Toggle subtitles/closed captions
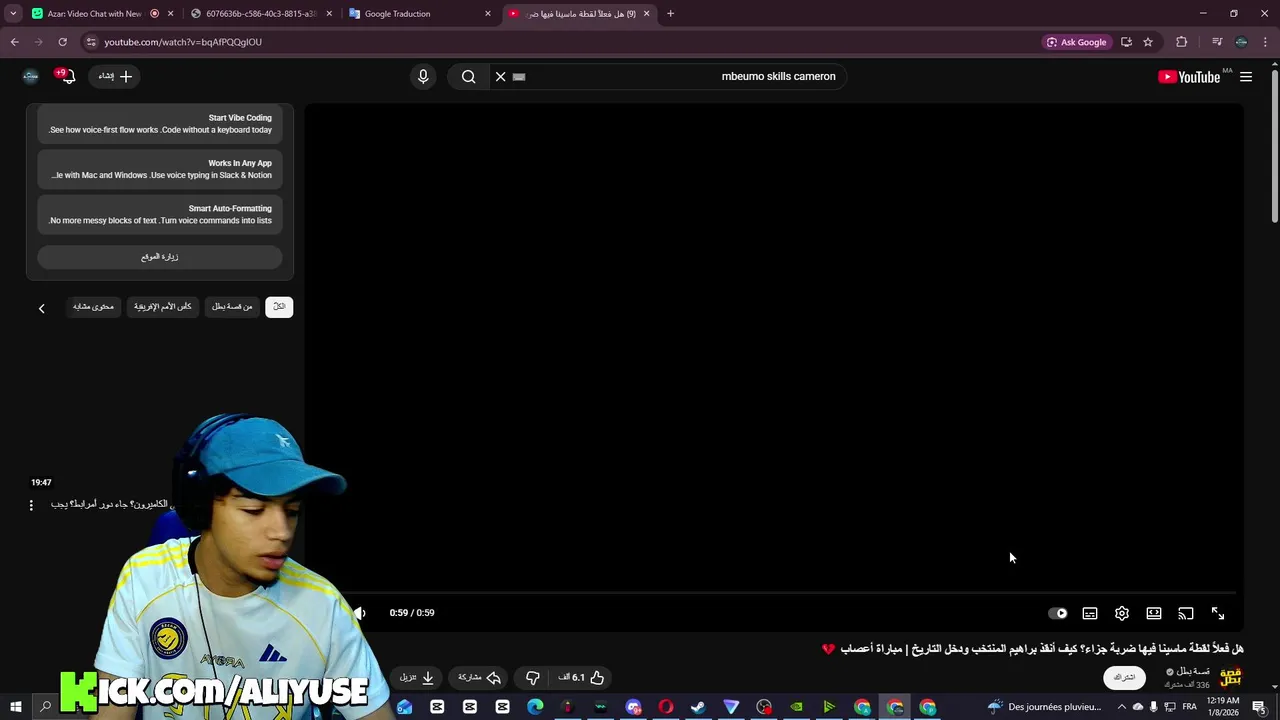The width and height of the screenshot is (1280, 720). pos(1090,613)
